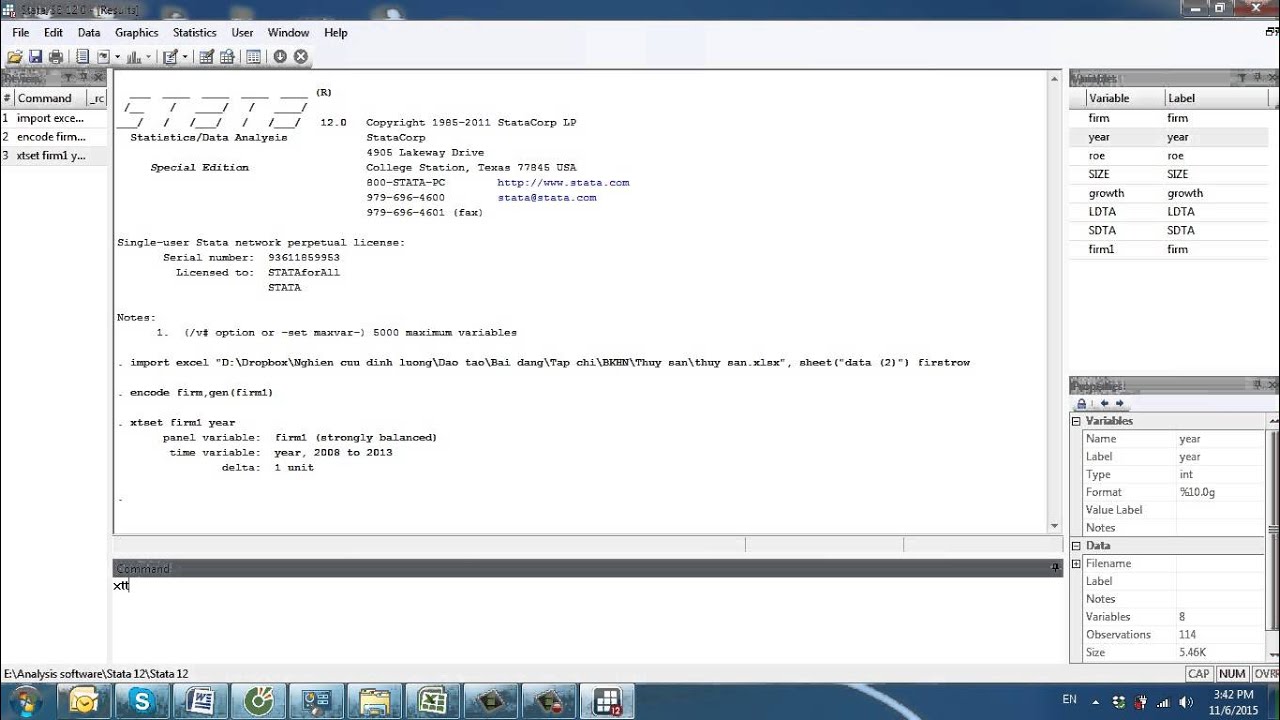Viewport: 1280px width, 720px height.
Task: Click the Save toolbar icon
Action: point(35,57)
